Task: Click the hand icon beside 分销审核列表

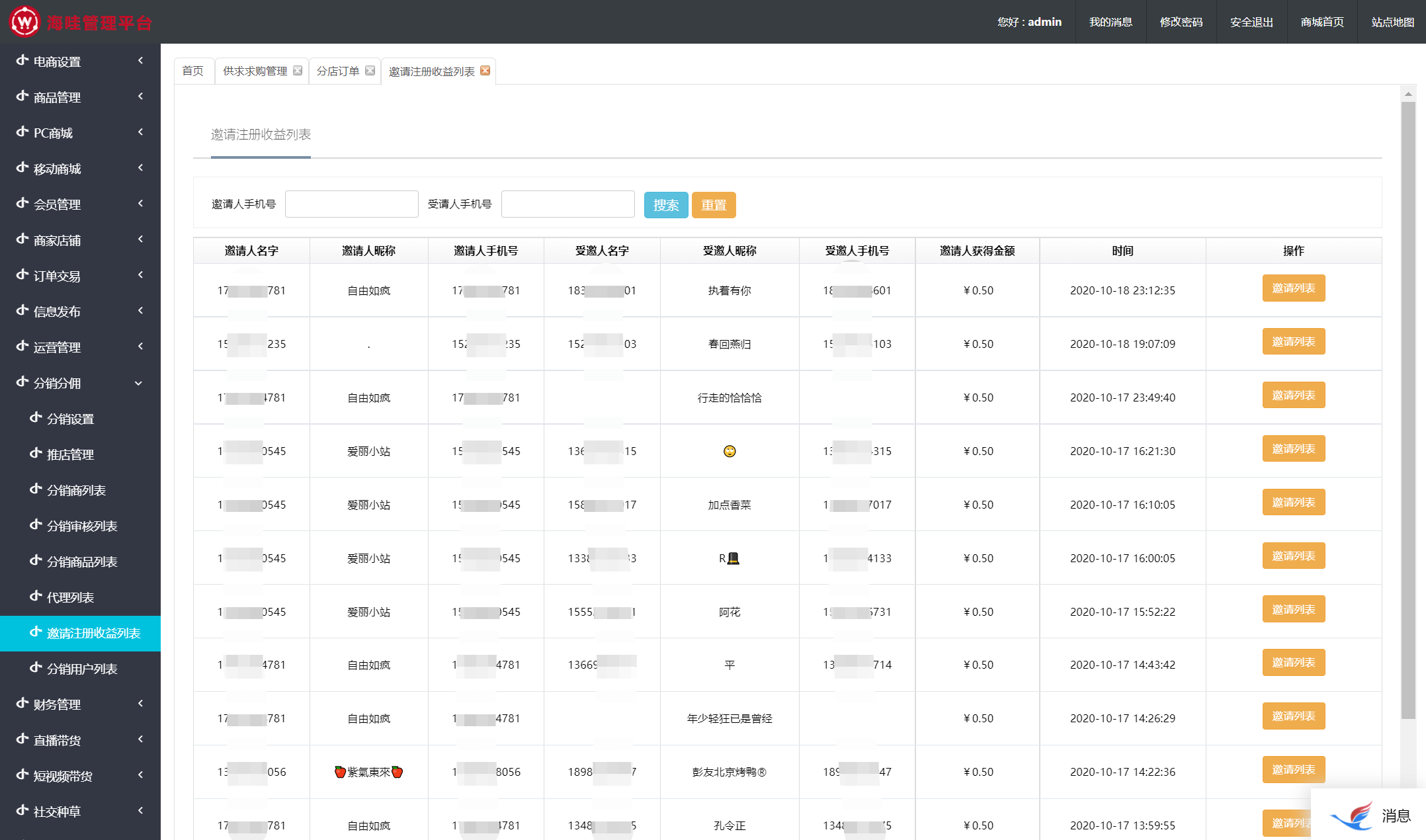Action: (x=36, y=525)
